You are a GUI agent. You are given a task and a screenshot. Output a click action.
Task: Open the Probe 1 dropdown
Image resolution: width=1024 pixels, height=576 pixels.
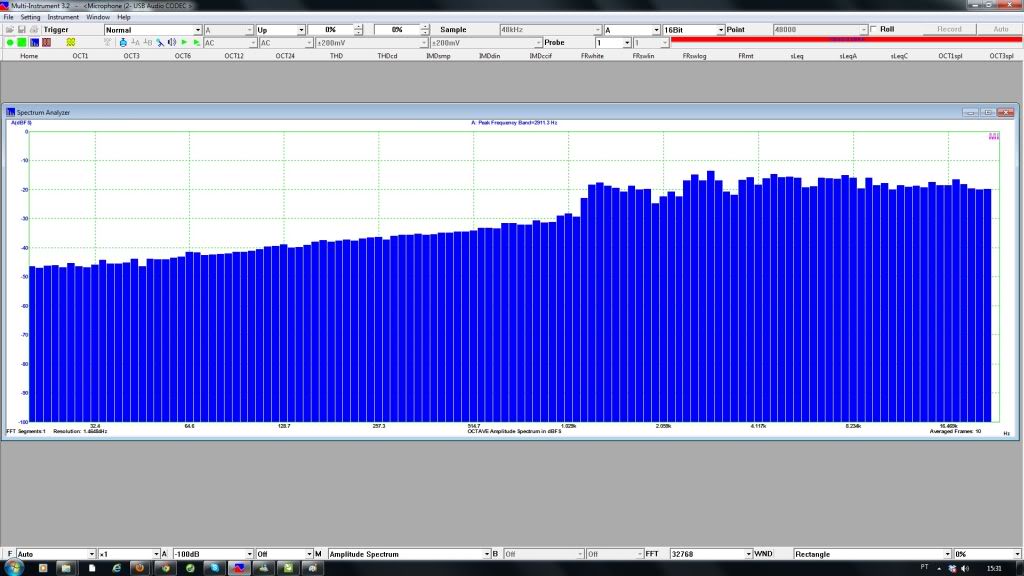pyautogui.click(x=613, y=42)
